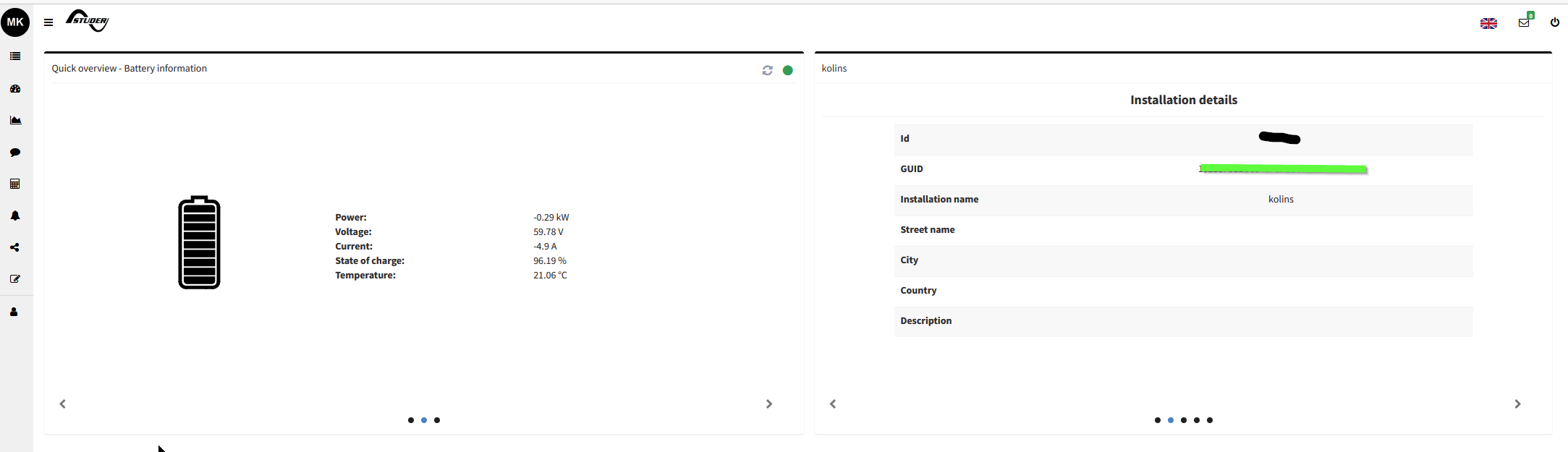The height and width of the screenshot is (452, 1568).
Task: Open the dashboard gauge icon in sidebar
Action: pyautogui.click(x=15, y=89)
